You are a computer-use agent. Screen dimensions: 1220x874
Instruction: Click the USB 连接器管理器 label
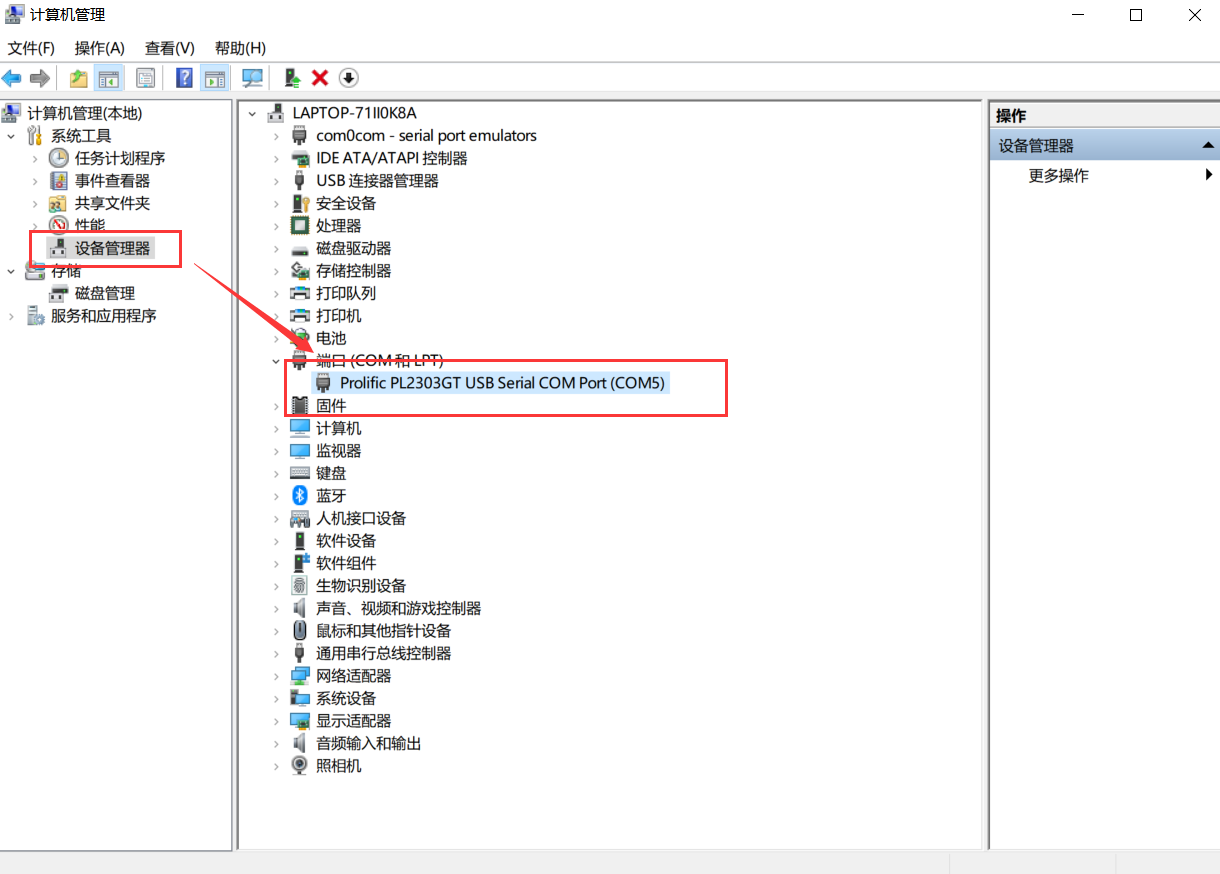pyautogui.click(x=377, y=180)
